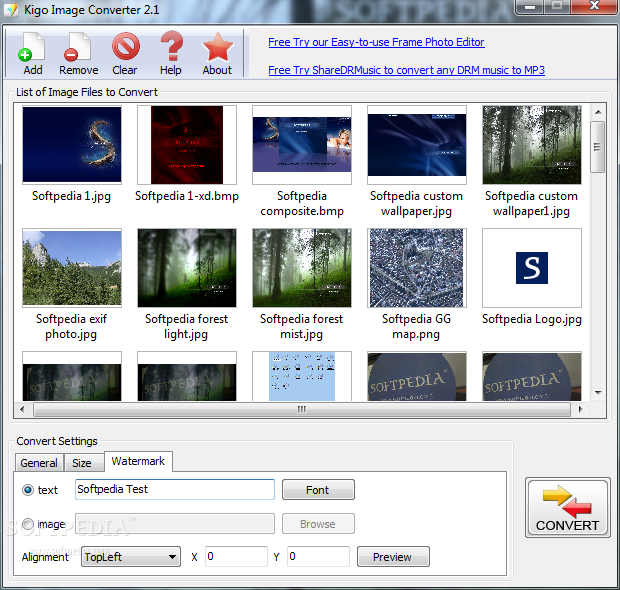Select the Softpedia 1.jpg thumbnail
Screen dimensions: 620x590
[x=72, y=145]
